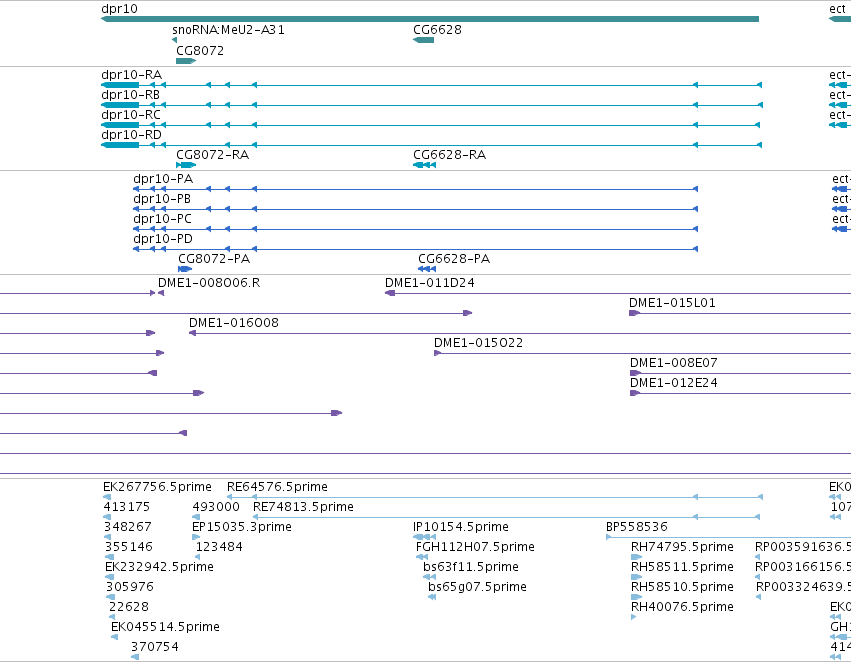Select clone DME1-015L01 label
Viewport: 851px width, 662px height.
coord(672,303)
